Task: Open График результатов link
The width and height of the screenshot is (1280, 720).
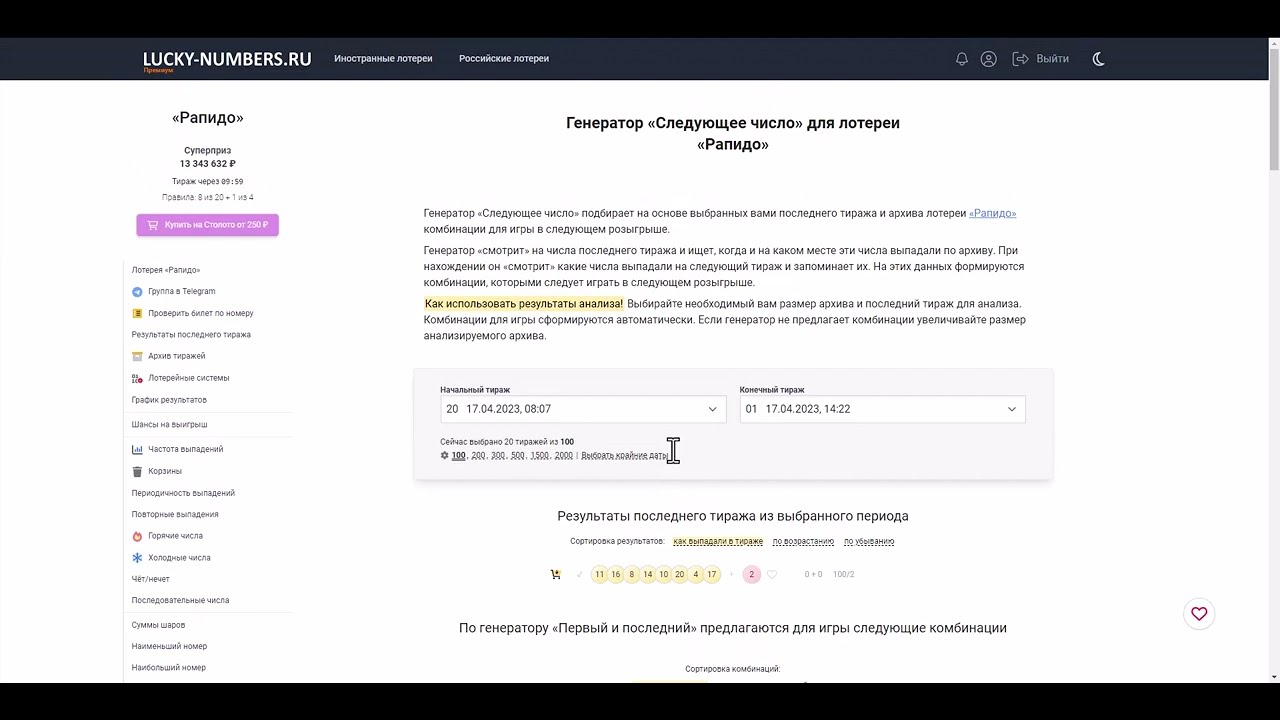Action: pyautogui.click(x=169, y=400)
